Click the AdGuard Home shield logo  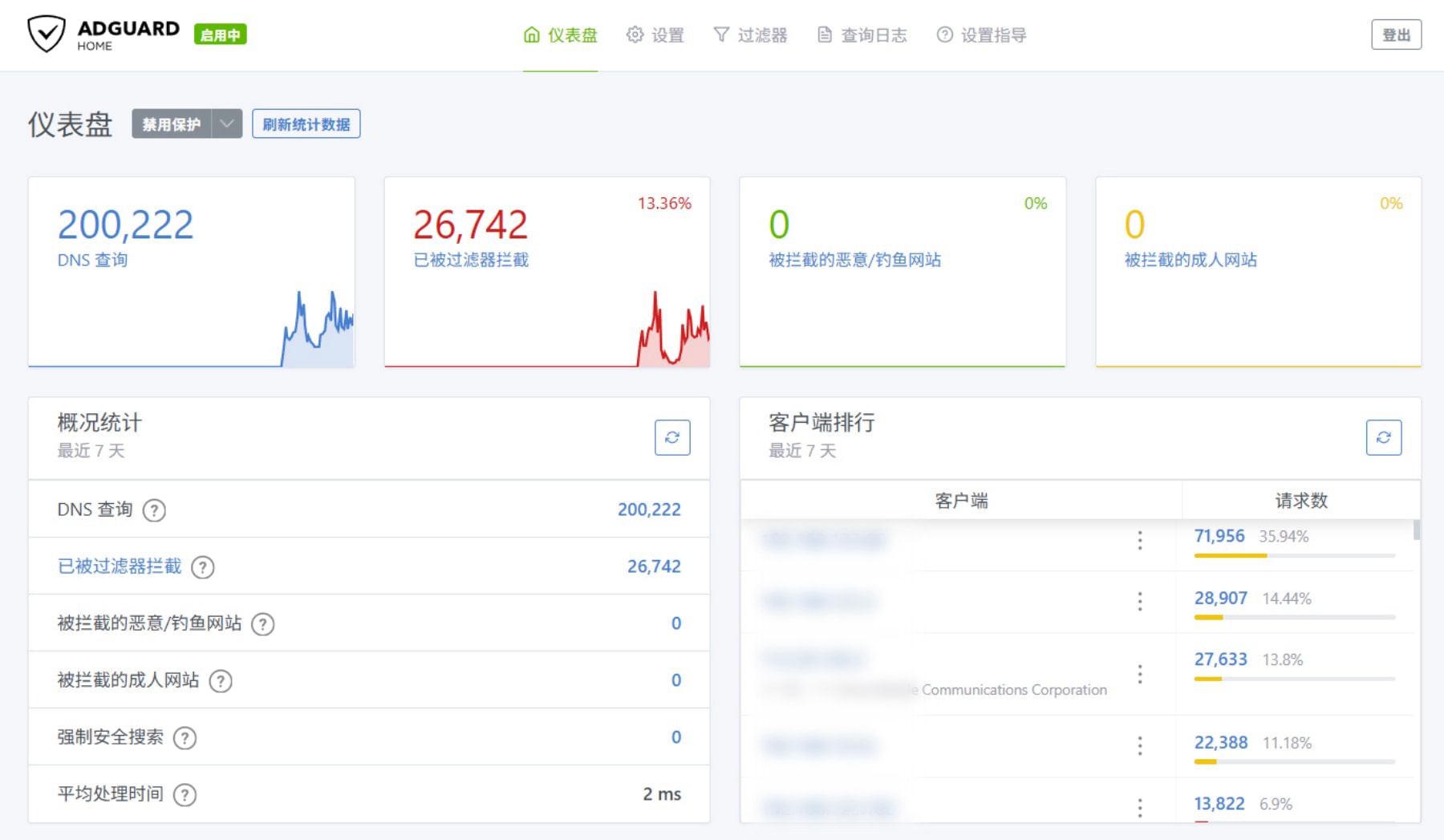pyautogui.click(x=46, y=34)
